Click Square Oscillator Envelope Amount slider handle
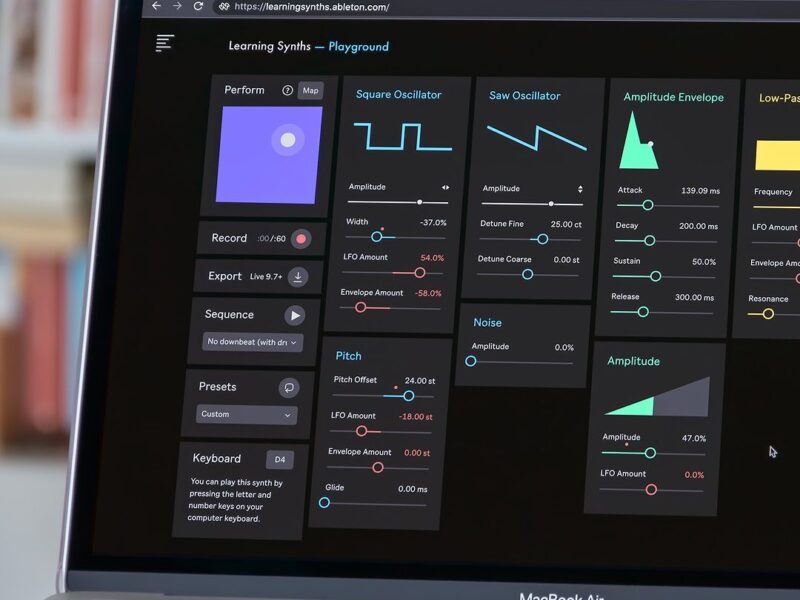 tap(361, 308)
